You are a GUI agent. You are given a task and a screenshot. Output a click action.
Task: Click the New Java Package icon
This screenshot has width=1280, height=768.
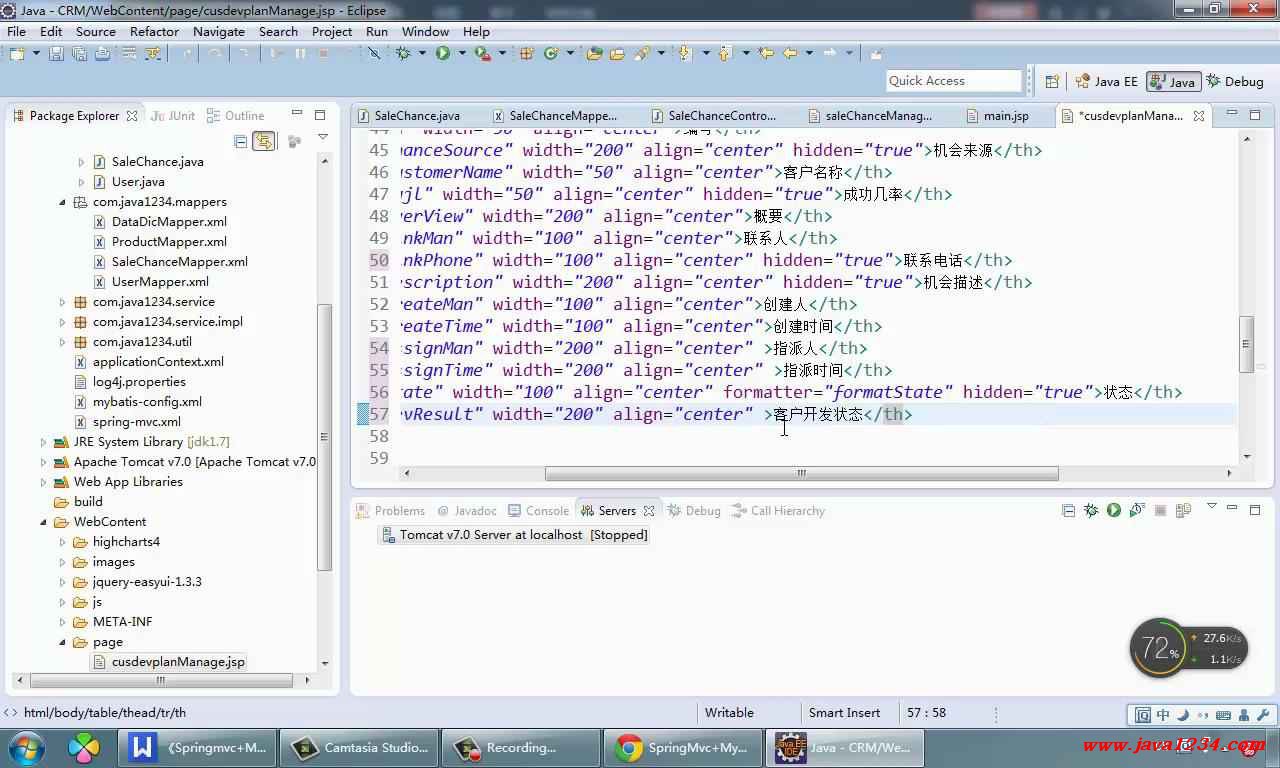pos(526,53)
